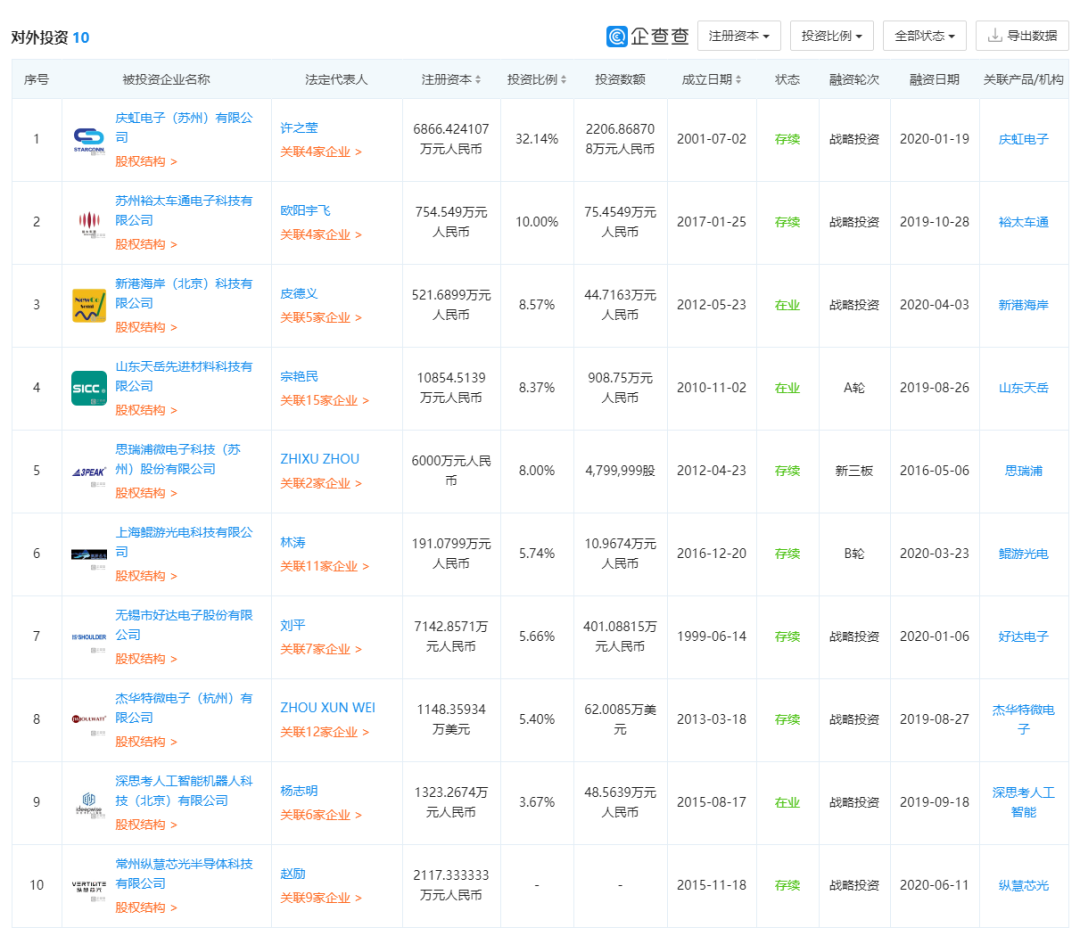Click legal representative 皮德义
This screenshot has height=936, width=1080.
[299, 293]
